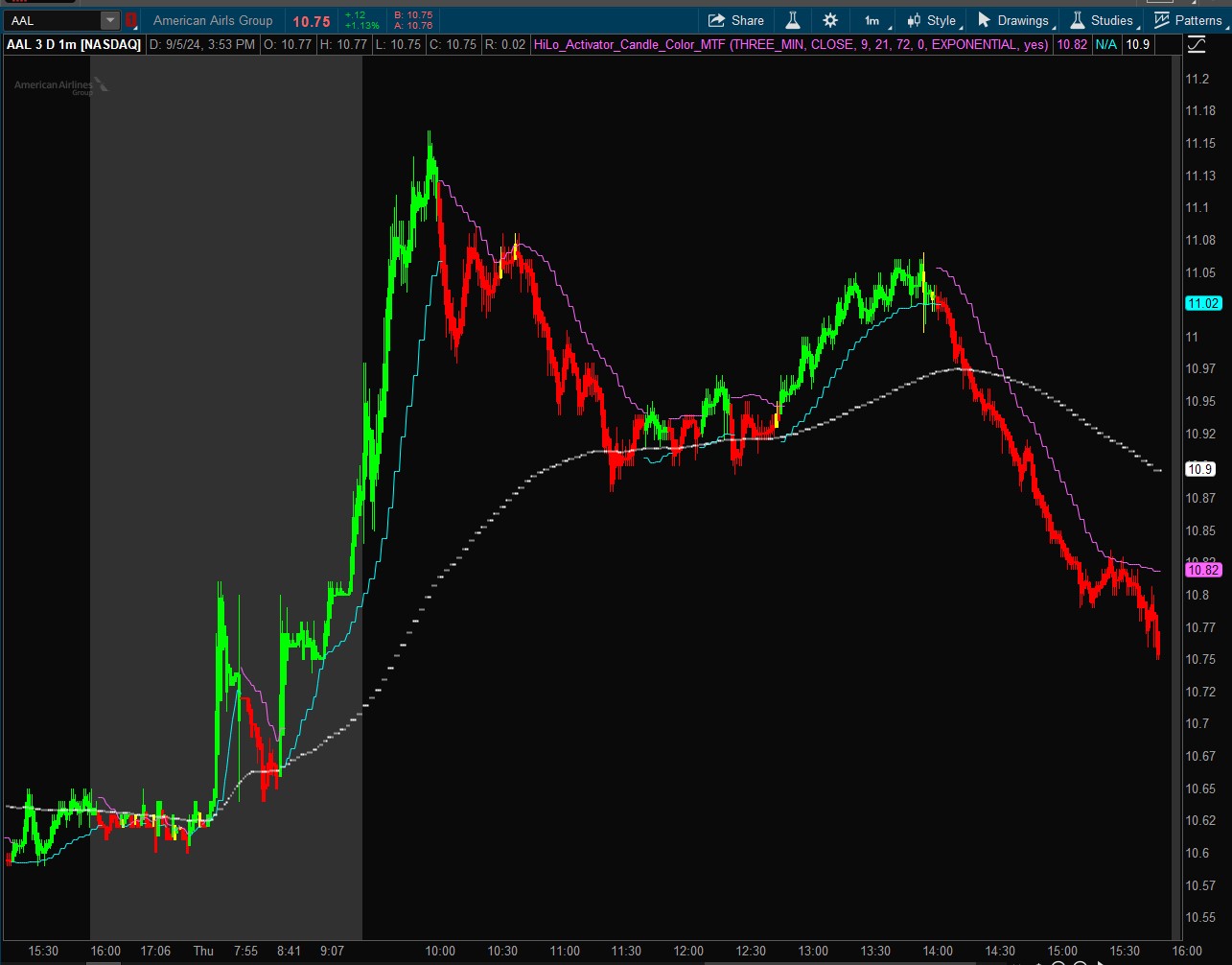Click the Drawings cursor arrow icon
The width and height of the screenshot is (1232, 965).
[x=984, y=20]
